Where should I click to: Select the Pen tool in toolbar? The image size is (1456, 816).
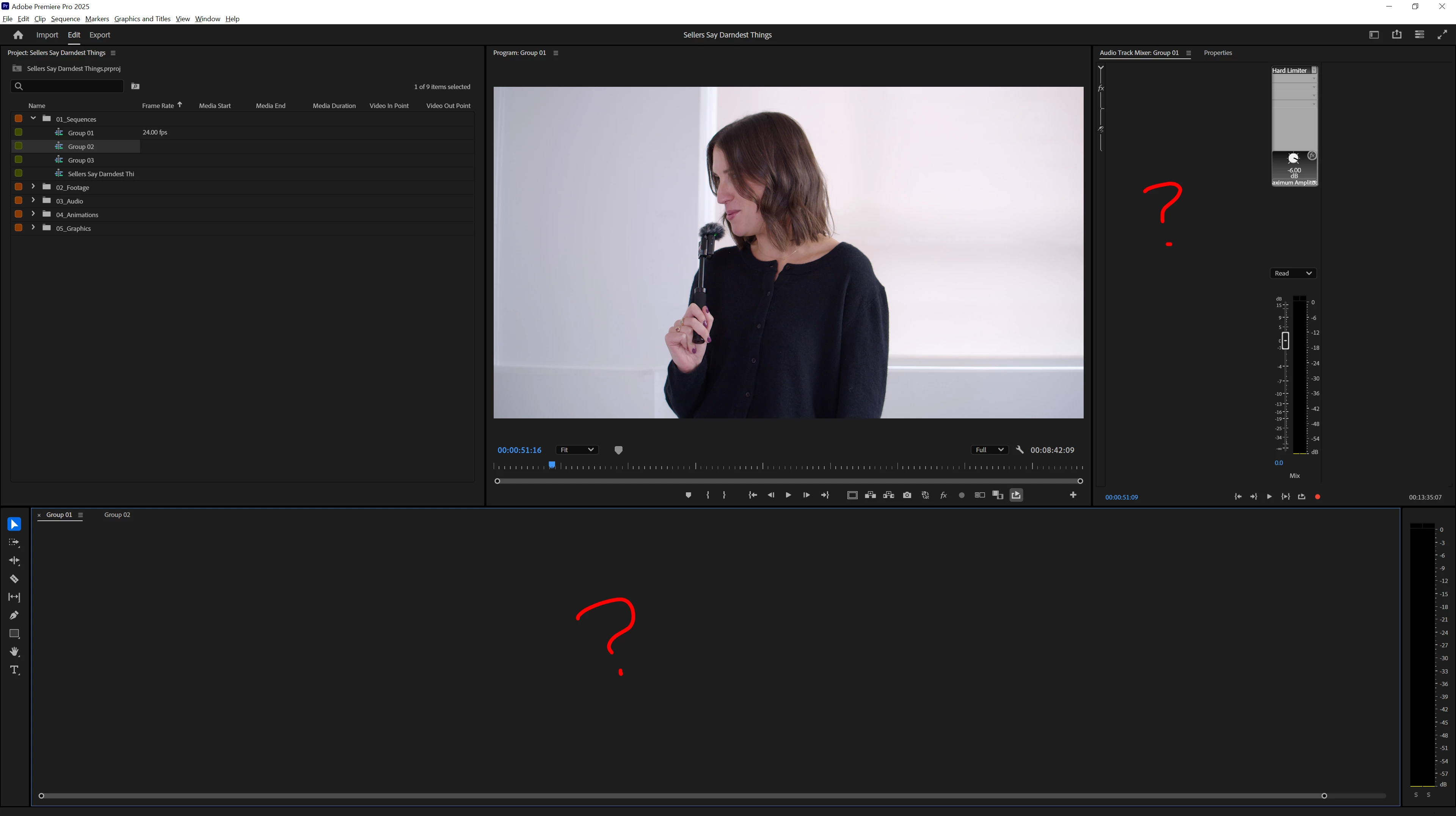tap(14, 616)
